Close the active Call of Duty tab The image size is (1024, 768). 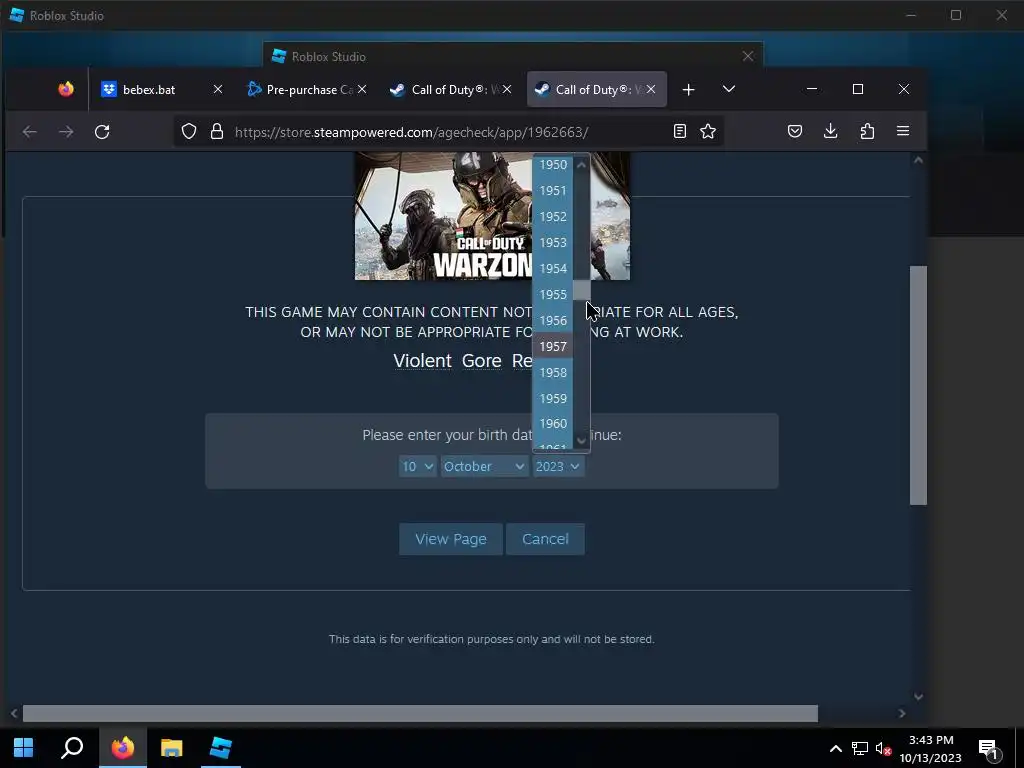[x=651, y=89]
